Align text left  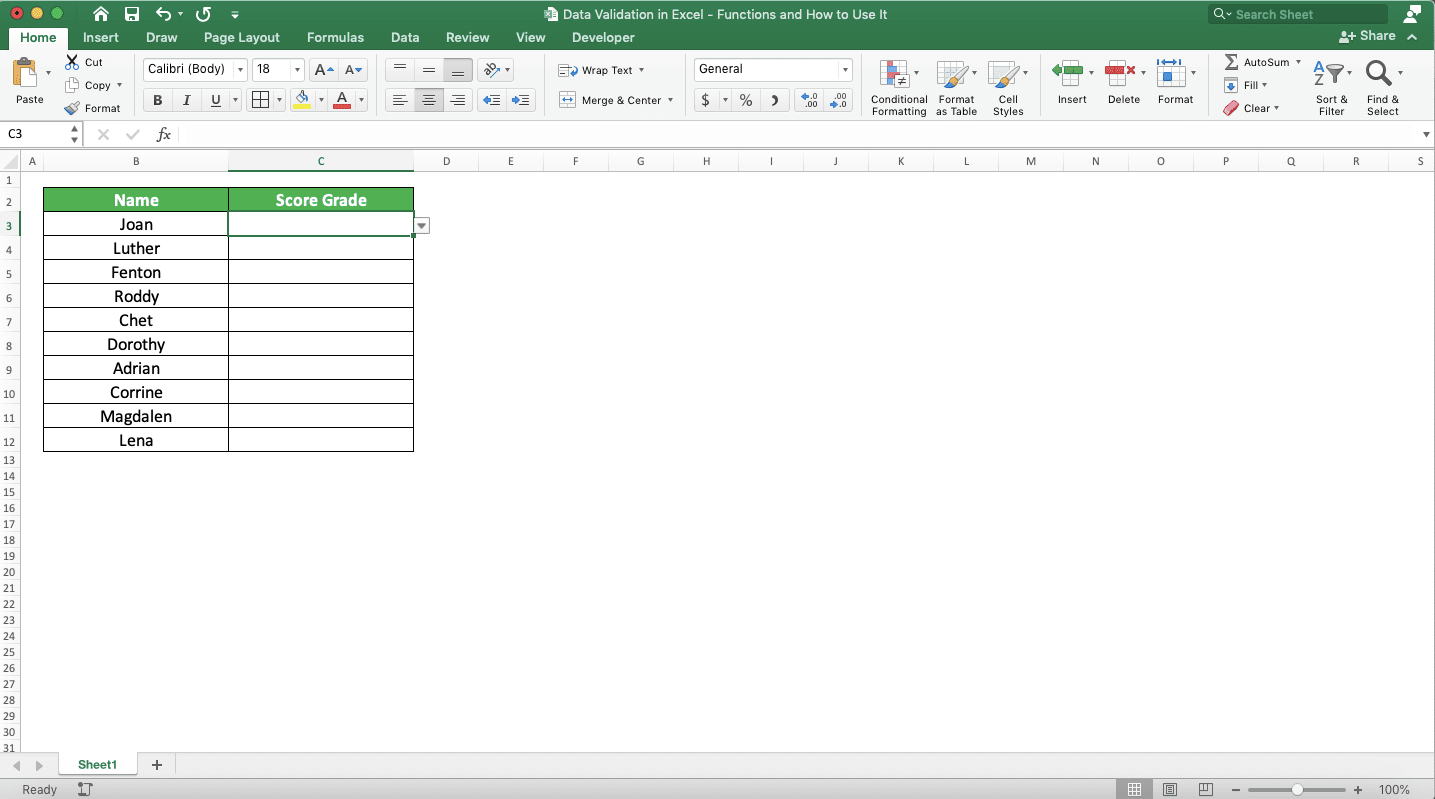[x=400, y=100]
